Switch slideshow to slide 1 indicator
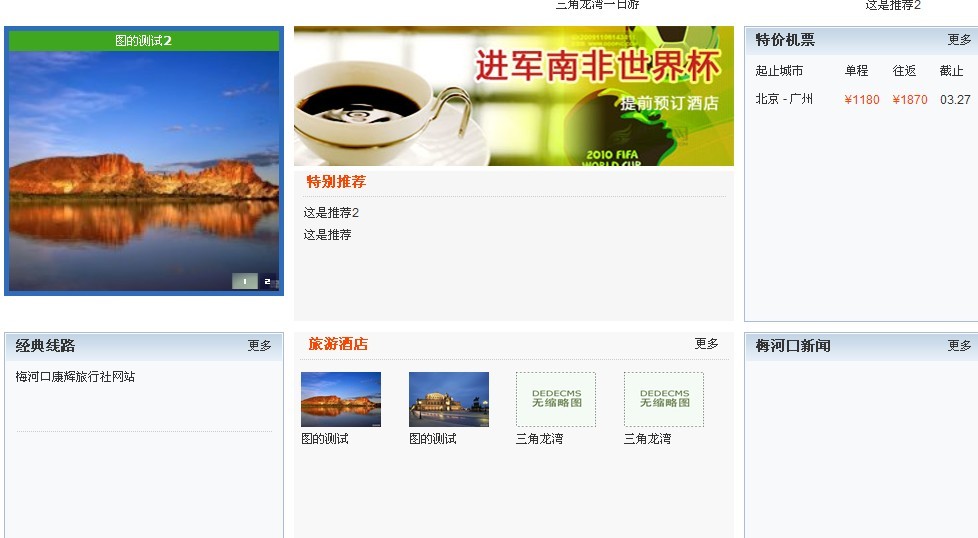The width and height of the screenshot is (978, 538). (x=245, y=281)
